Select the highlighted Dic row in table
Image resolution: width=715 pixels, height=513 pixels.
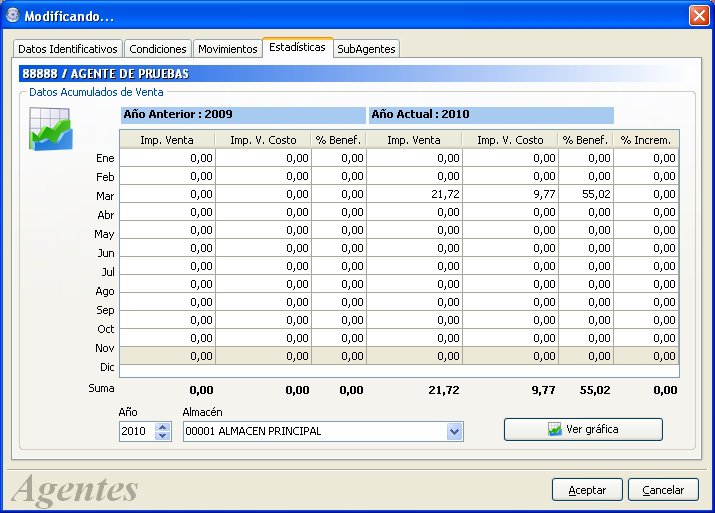pyautogui.click(x=399, y=356)
